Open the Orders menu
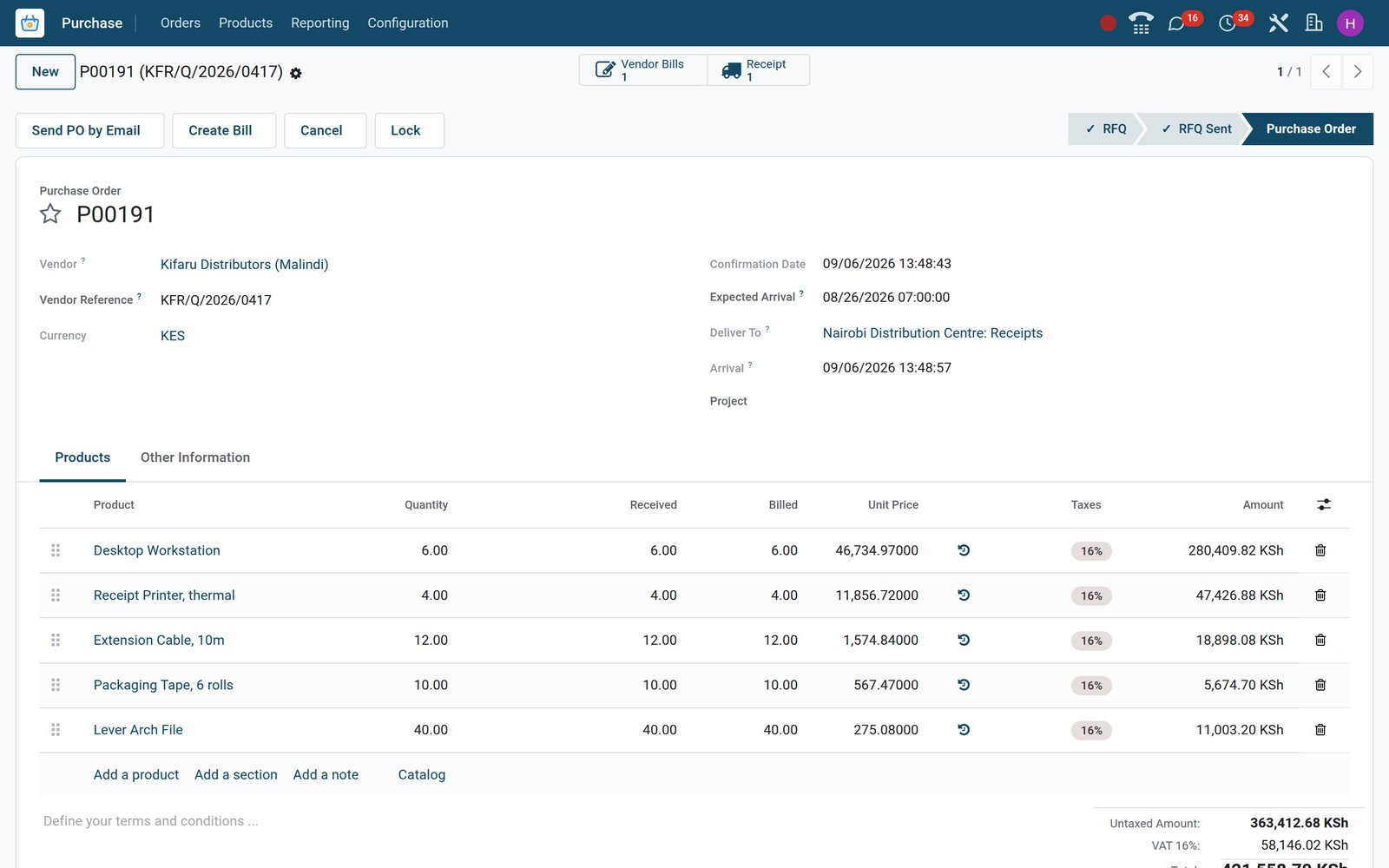Image resolution: width=1389 pixels, height=868 pixels. pos(181,23)
